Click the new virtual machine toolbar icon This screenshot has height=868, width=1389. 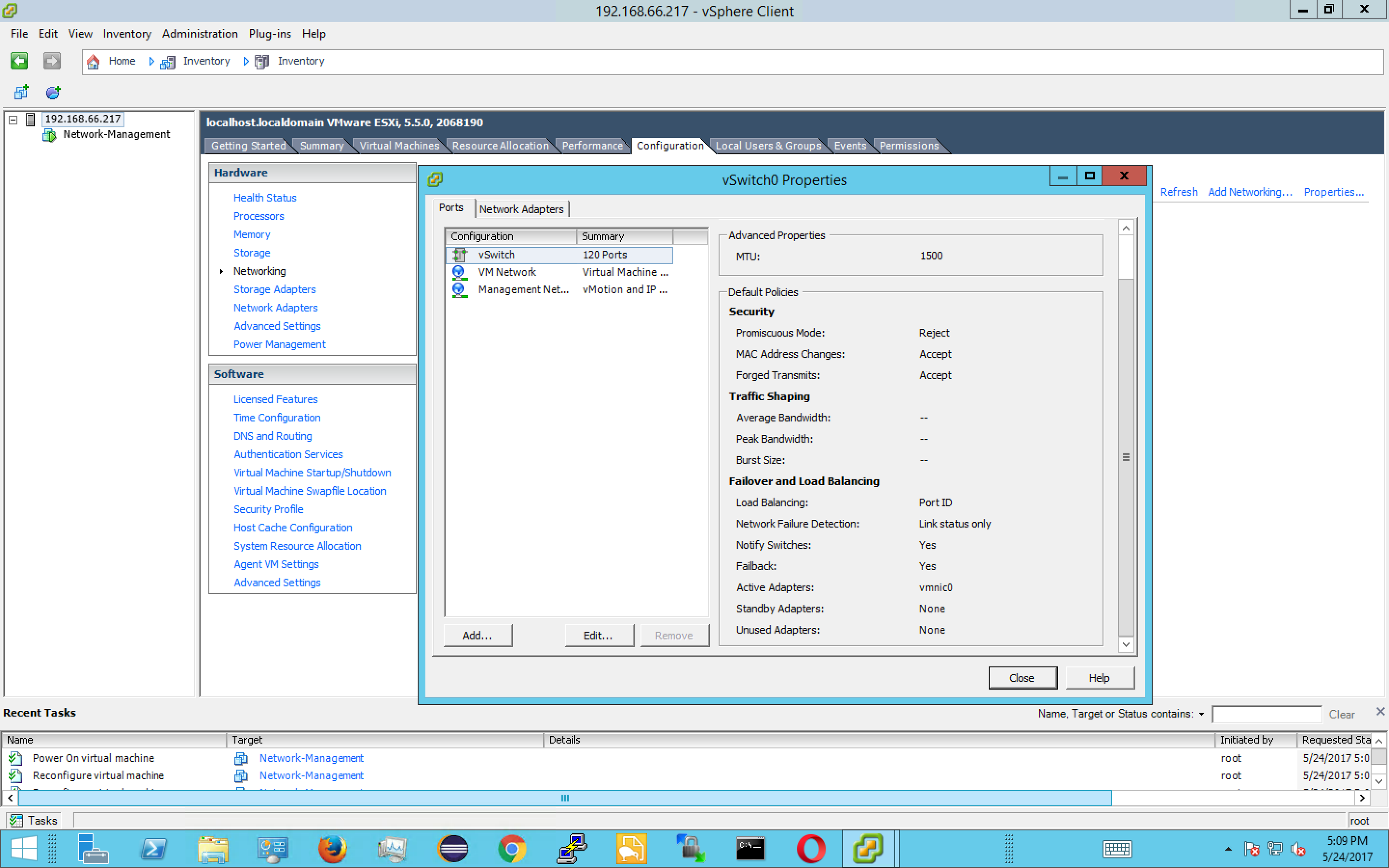(22, 92)
